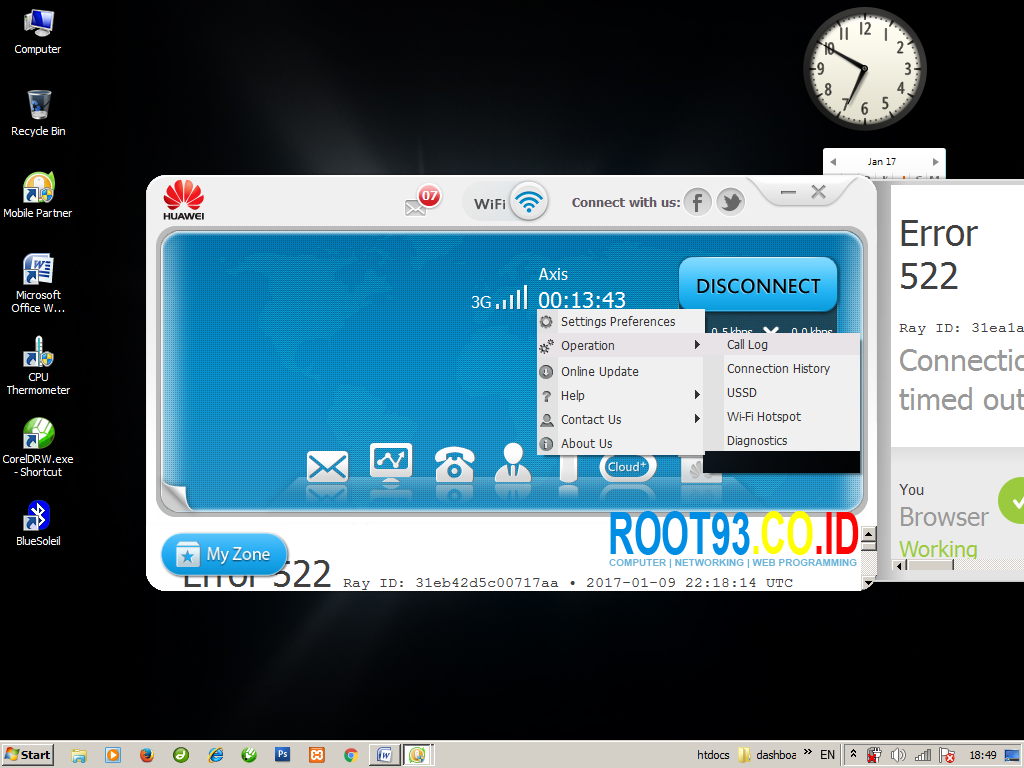Select About Us menu item
The width and height of the screenshot is (1024, 768).
coord(620,443)
